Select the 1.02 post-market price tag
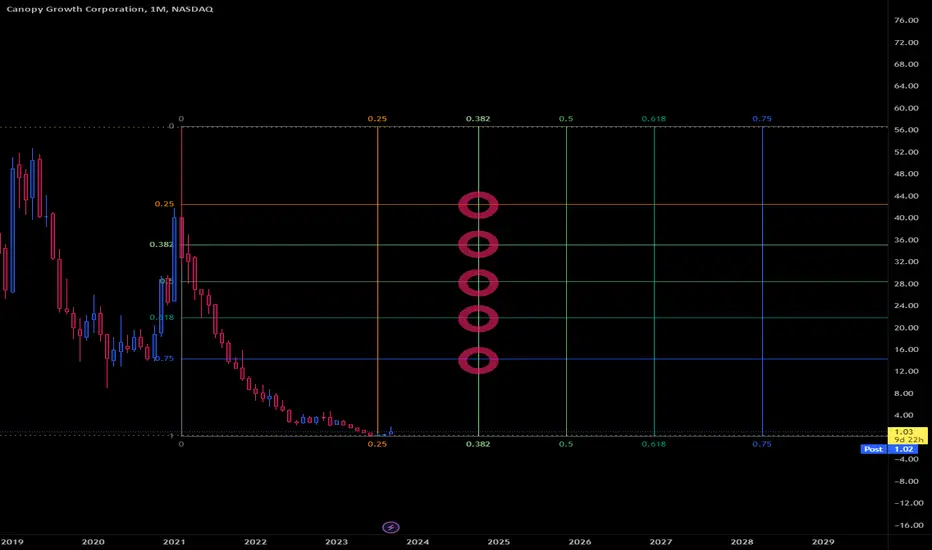The width and height of the screenshot is (932, 550). [903, 449]
